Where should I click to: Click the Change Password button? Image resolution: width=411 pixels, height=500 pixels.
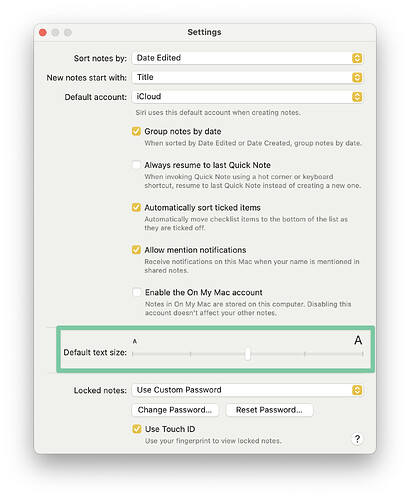(175, 410)
